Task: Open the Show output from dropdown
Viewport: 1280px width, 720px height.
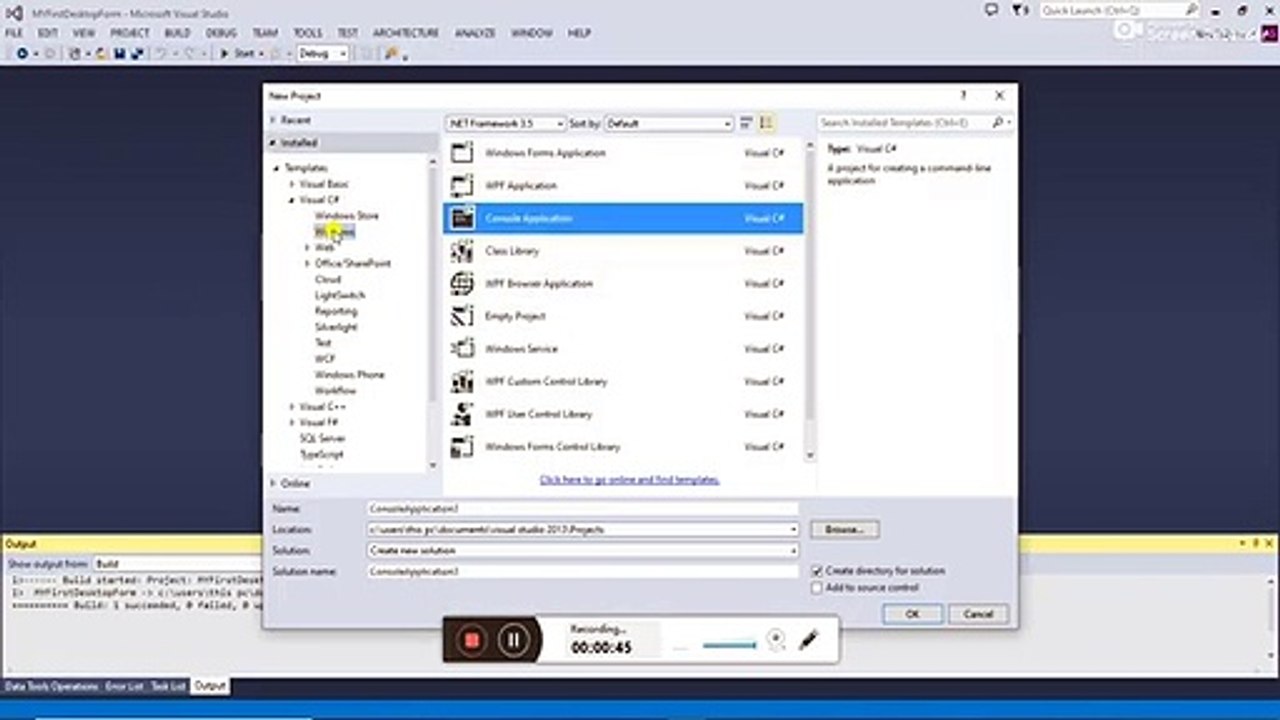Action: 180,564
